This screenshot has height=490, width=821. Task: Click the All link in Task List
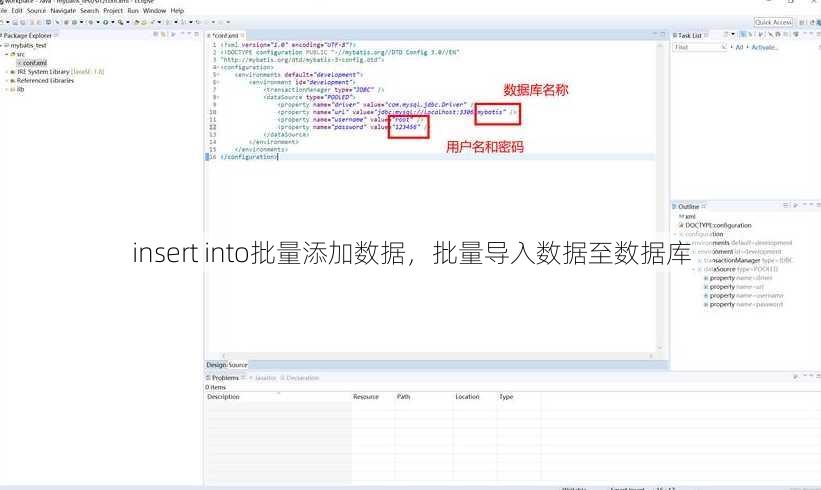[739, 47]
